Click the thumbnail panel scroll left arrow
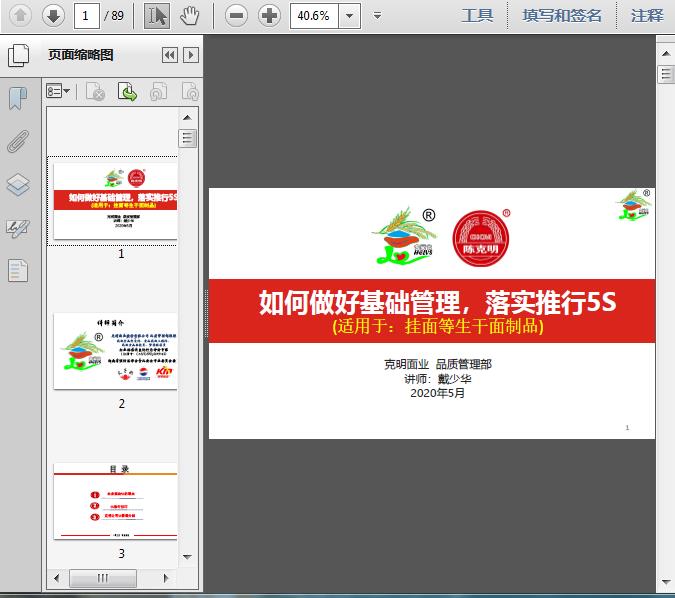This screenshot has height=598, width=675. [57, 578]
